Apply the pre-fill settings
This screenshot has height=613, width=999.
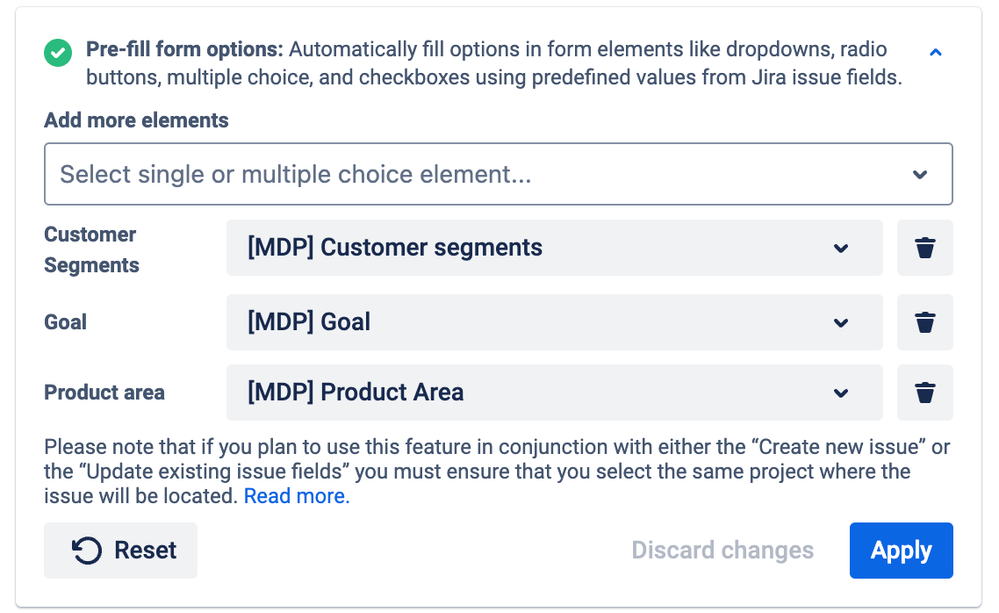click(901, 551)
